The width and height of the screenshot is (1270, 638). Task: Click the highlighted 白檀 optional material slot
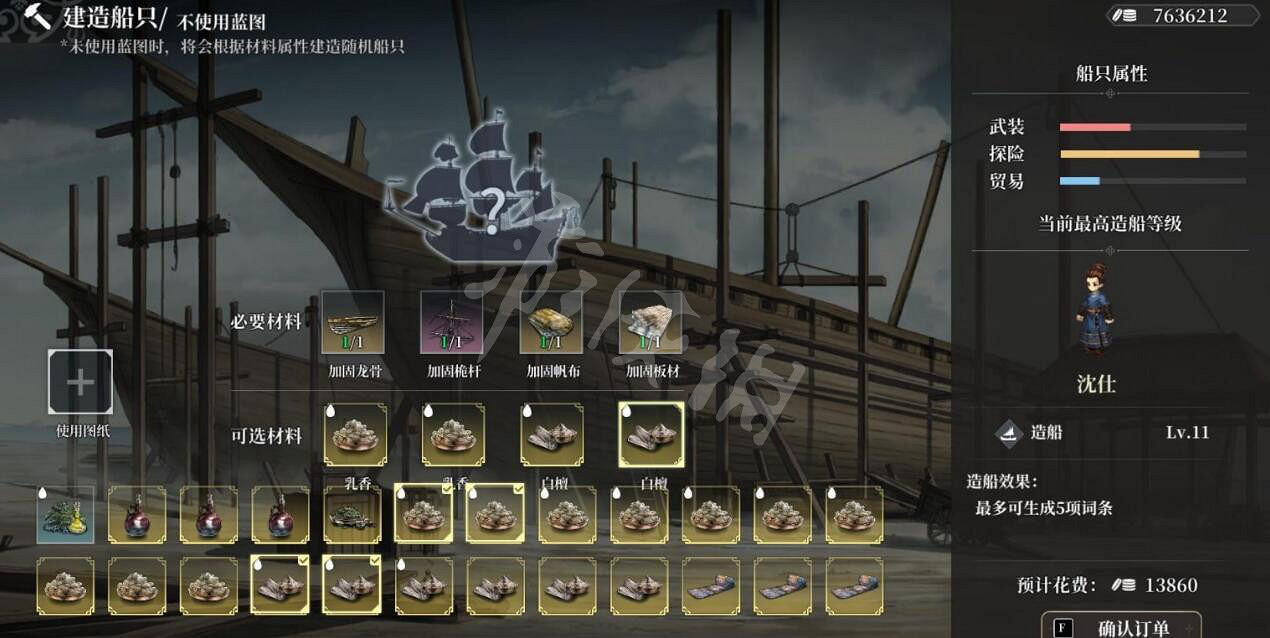pyautogui.click(x=651, y=435)
